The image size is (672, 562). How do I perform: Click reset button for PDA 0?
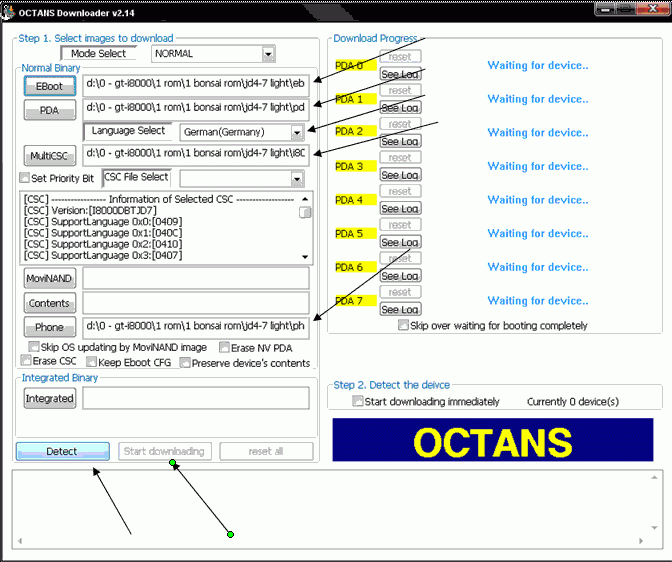click(400, 57)
